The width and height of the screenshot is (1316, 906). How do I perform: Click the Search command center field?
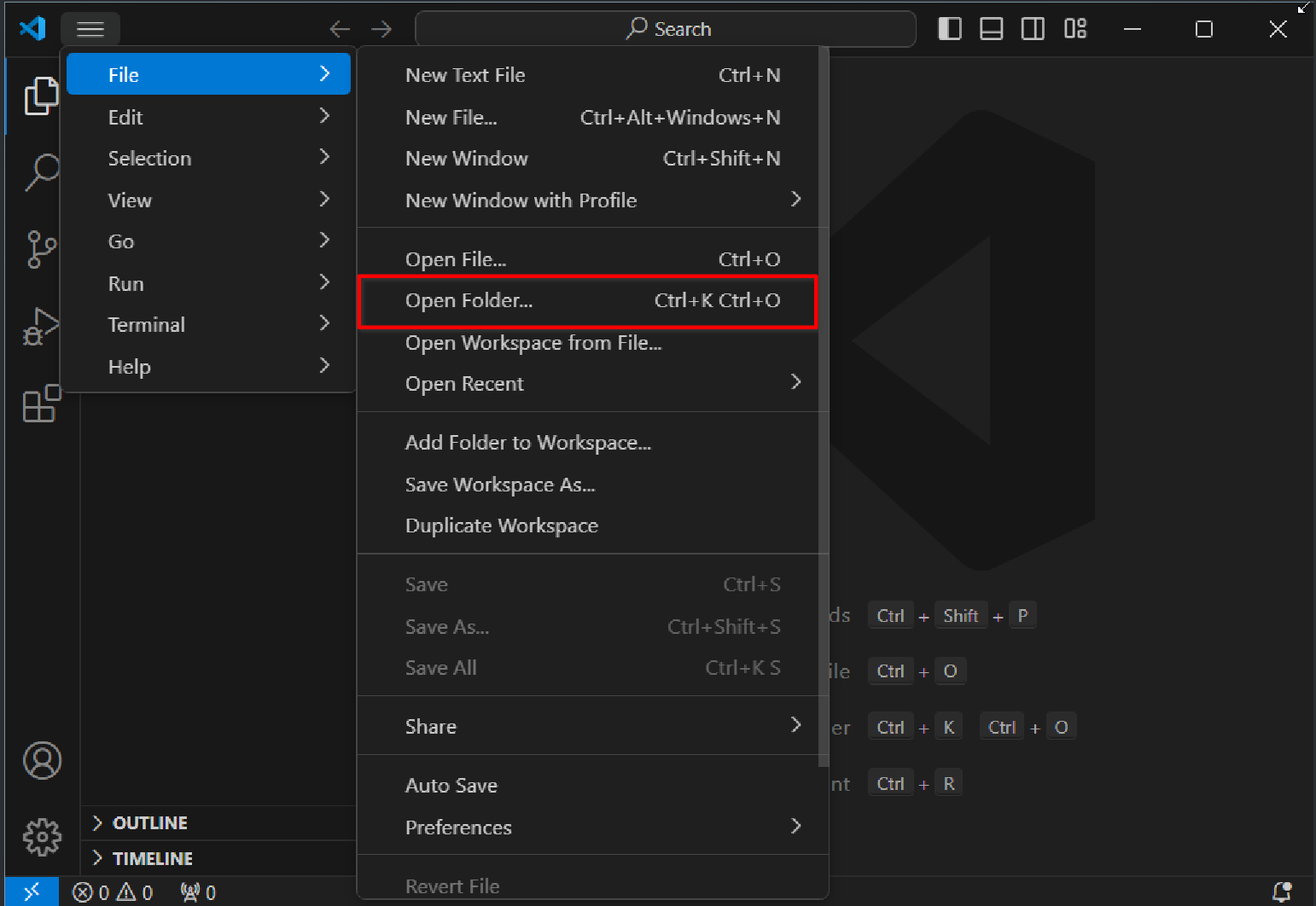[666, 29]
